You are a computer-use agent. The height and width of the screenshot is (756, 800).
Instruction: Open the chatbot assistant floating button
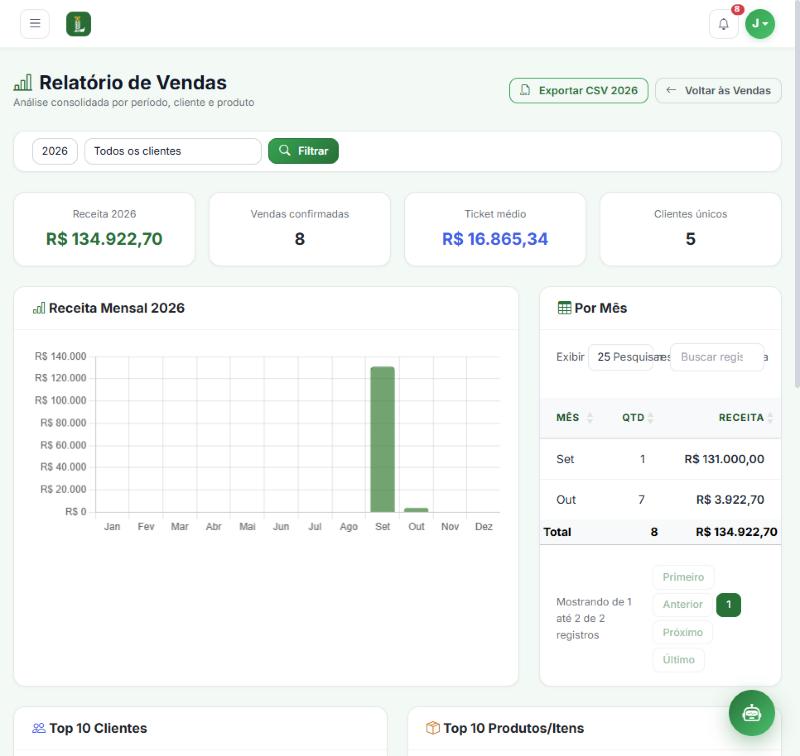click(752, 713)
